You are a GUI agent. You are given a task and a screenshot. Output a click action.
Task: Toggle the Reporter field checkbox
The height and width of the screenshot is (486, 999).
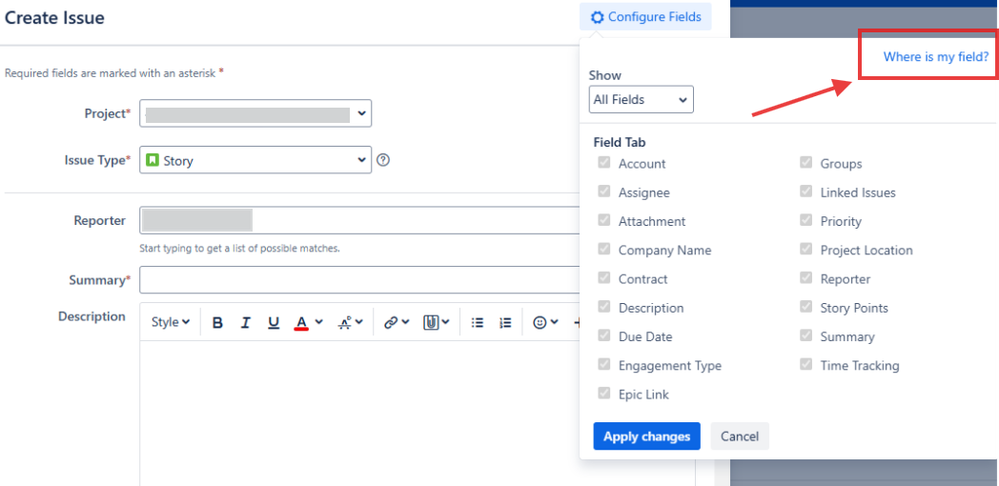coord(806,278)
